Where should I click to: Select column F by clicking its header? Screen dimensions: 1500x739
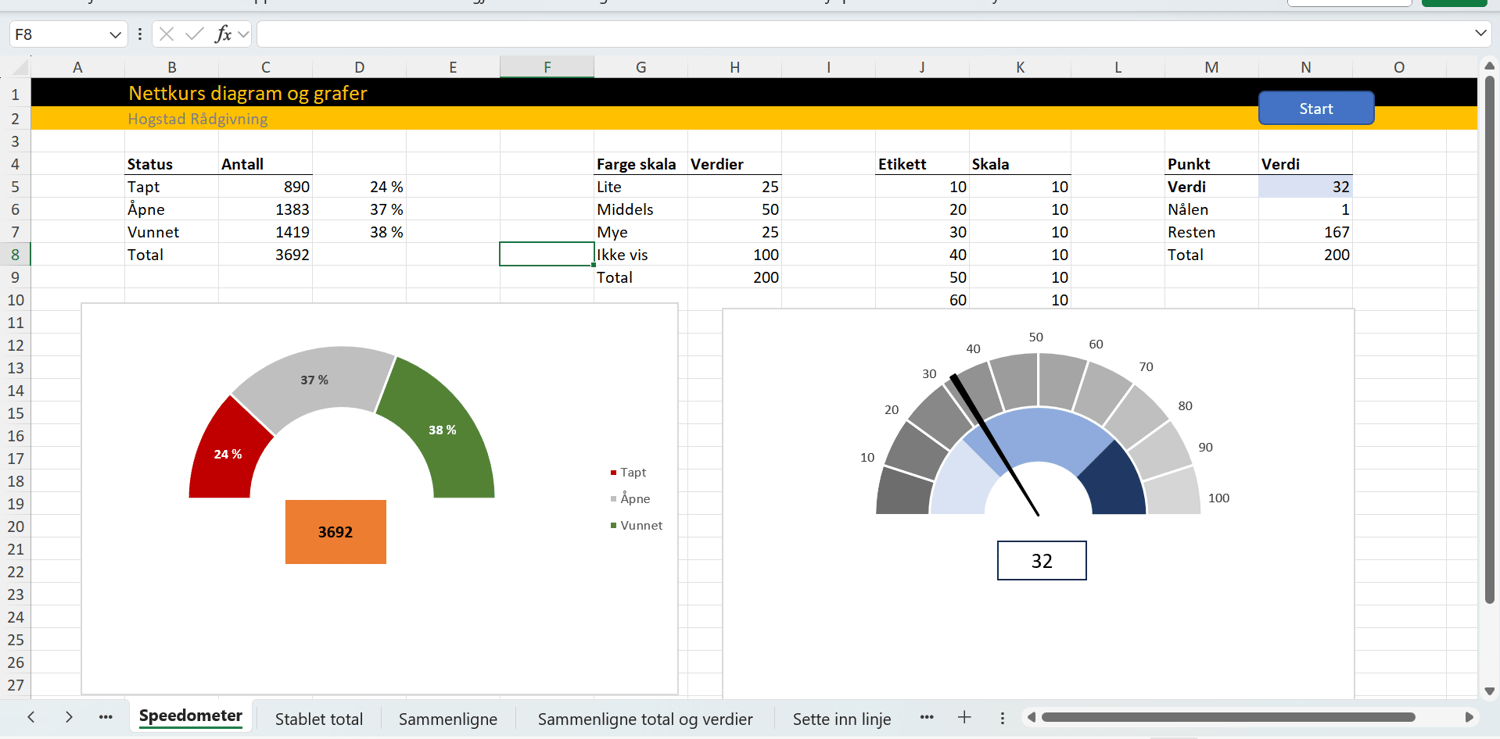click(546, 67)
